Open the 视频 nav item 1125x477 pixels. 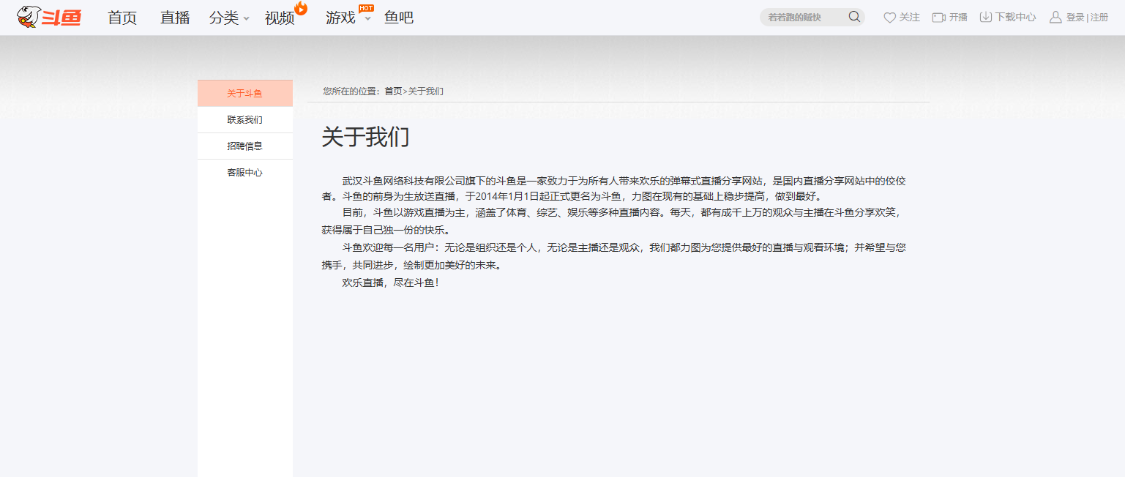click(x=280, y=18)
